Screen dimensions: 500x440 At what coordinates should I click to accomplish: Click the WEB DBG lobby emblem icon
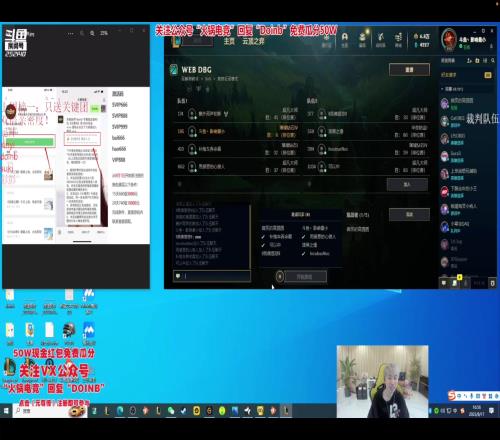[x=173, y=69]
